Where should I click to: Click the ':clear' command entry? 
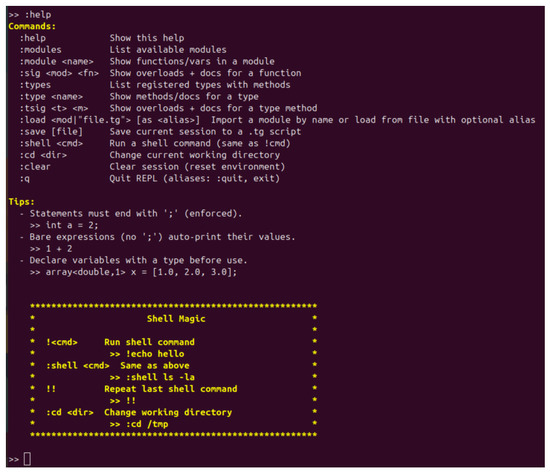35,167
